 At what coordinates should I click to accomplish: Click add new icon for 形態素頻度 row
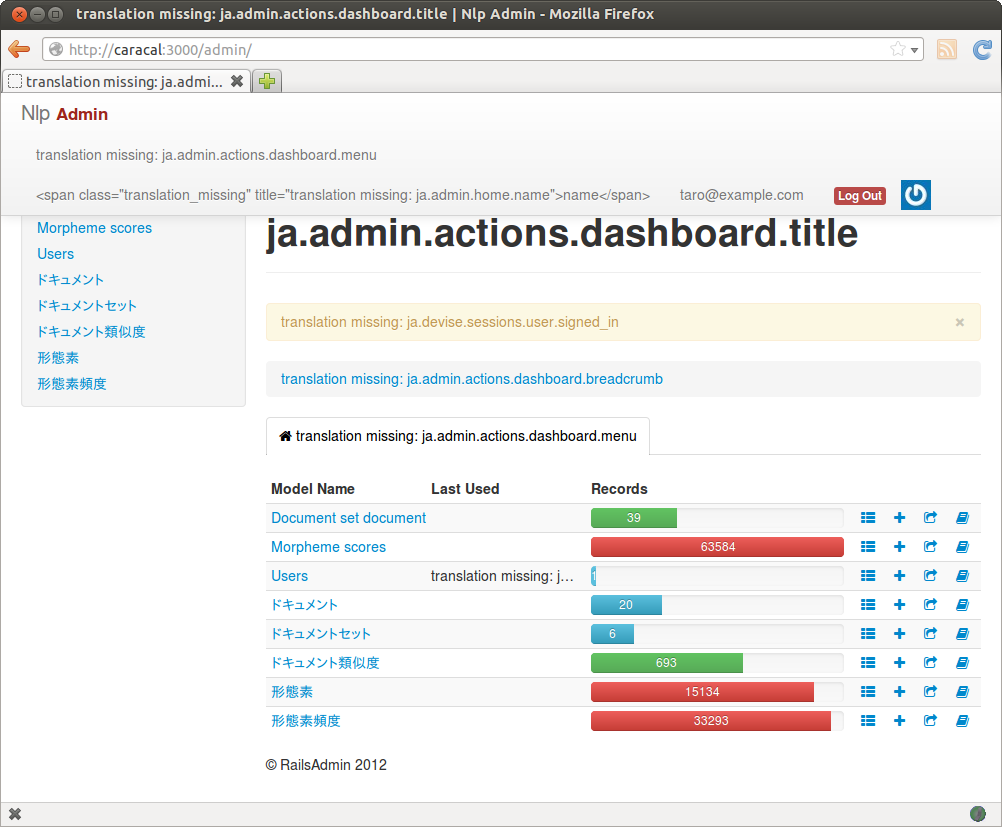point(899,721)
